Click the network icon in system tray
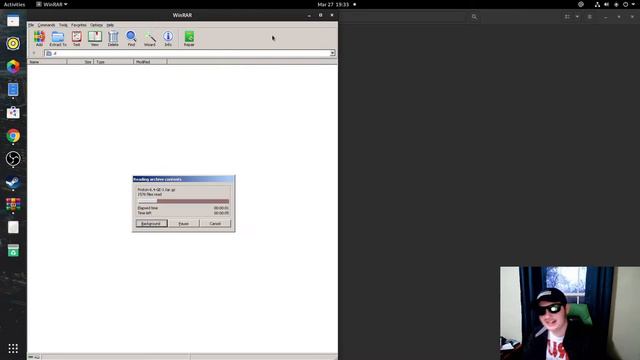Image resolution: width=640 pixels, height=360 pixels. click(597, 4)
